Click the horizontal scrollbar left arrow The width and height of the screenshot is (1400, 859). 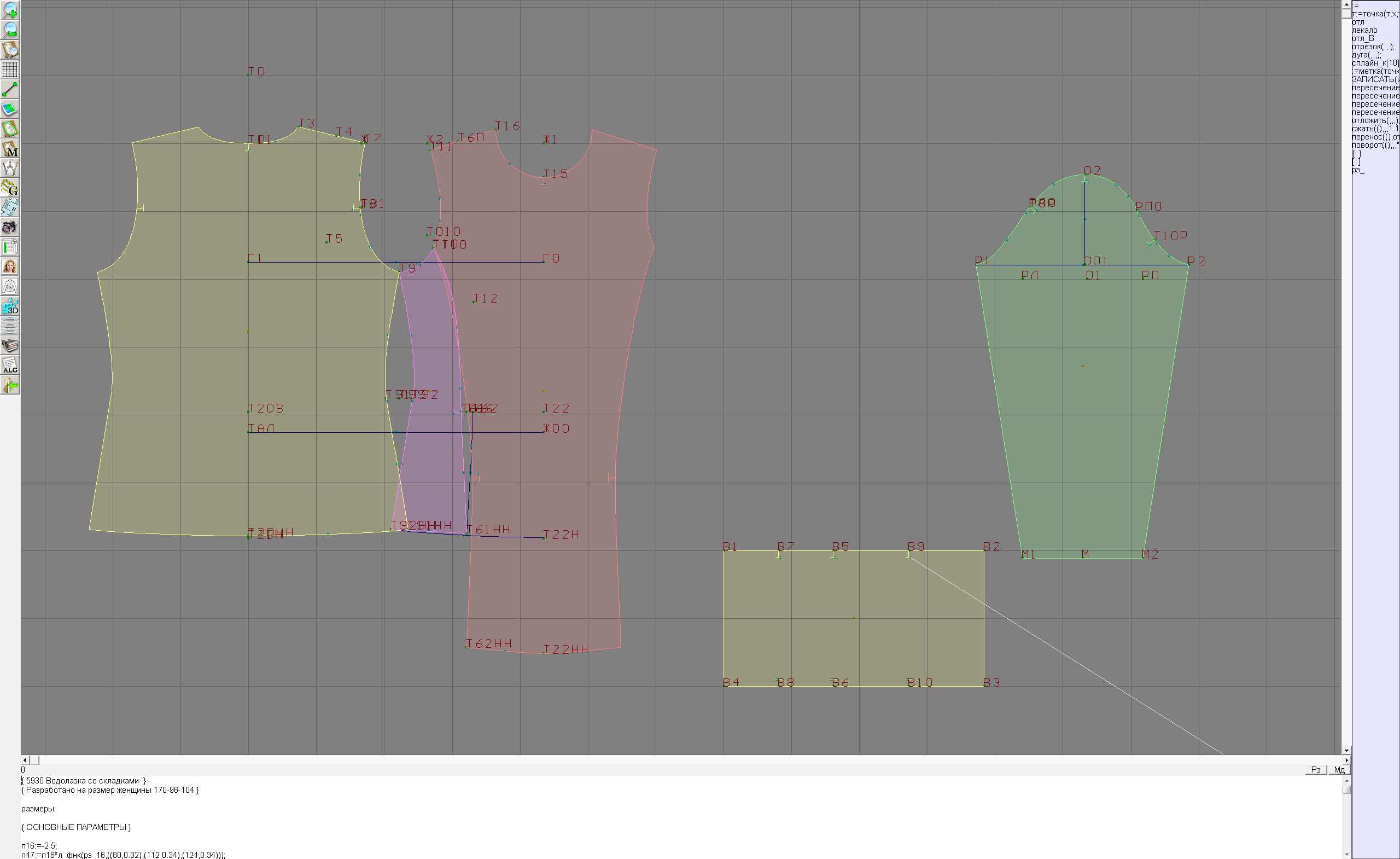click(x=25, y=760)
